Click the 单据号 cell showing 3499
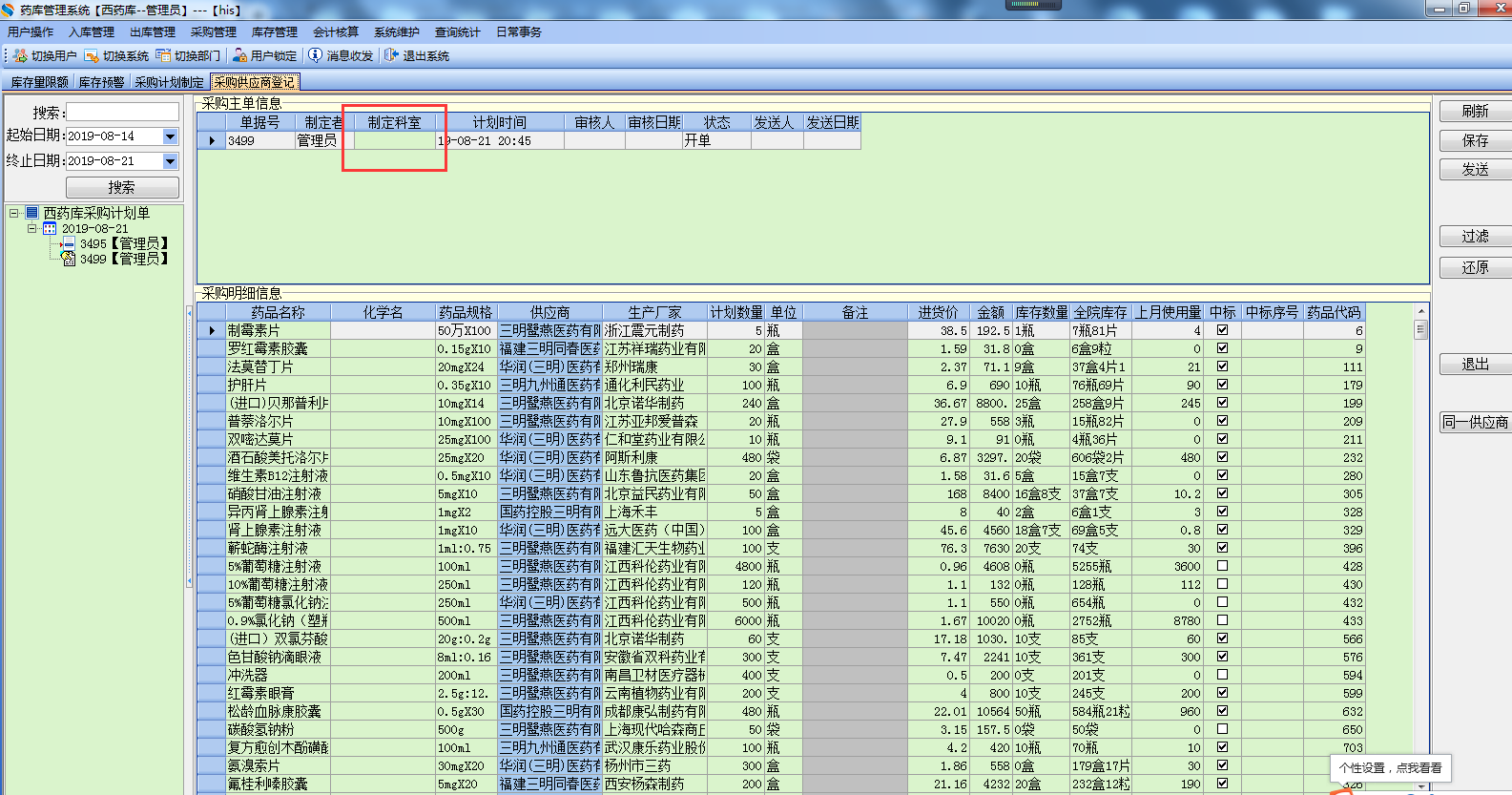The height and width of the screenshot is (795, 1512). [x=260, y=140]
